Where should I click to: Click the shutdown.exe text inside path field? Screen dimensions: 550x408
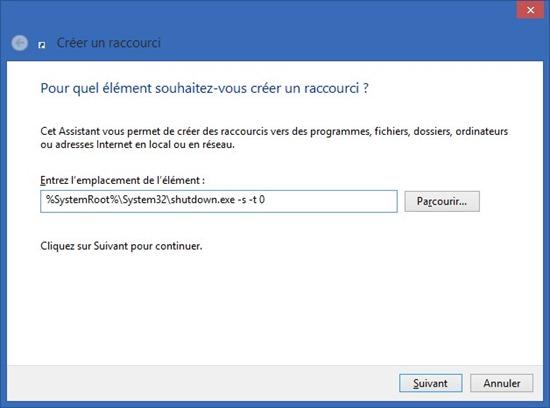click(x=203, y=200)
